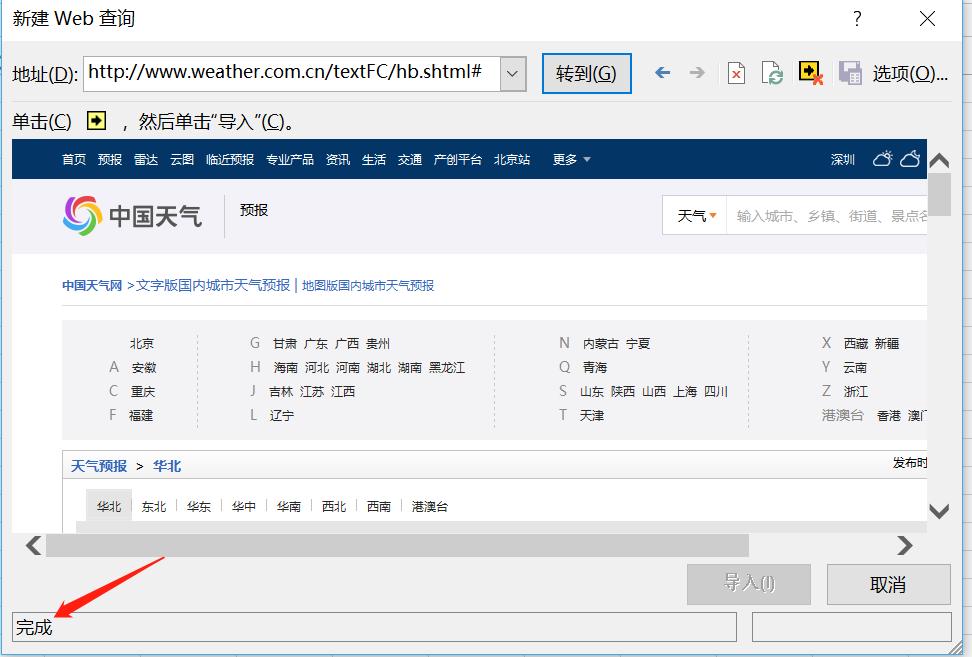Click the 转到(G) button
972x657 pixels.
[x=586, y=72]
